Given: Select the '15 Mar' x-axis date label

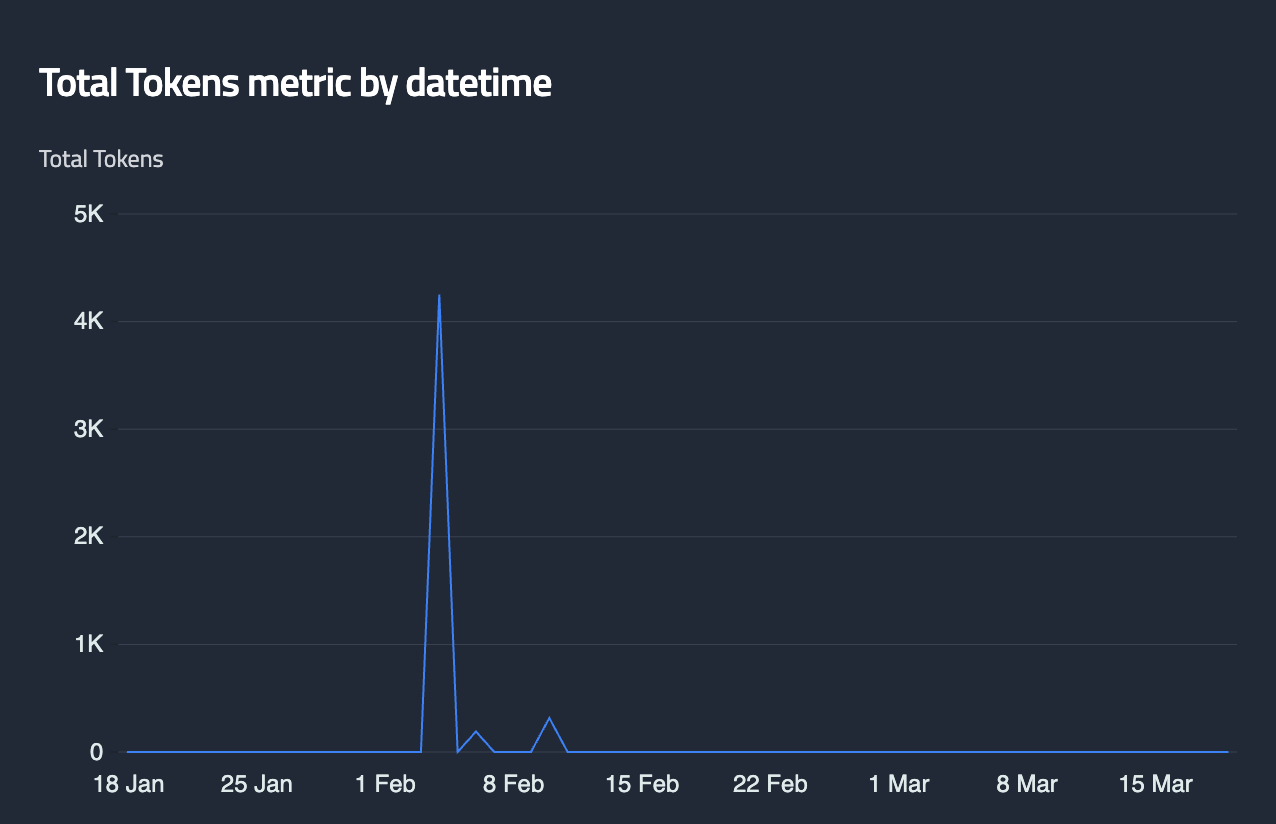Looking at the screenshot, I should 1156,784.
